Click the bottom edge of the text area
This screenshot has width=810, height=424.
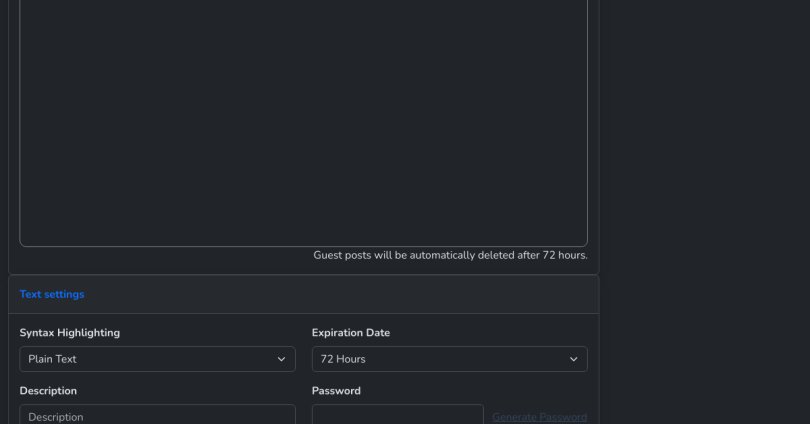304,246
